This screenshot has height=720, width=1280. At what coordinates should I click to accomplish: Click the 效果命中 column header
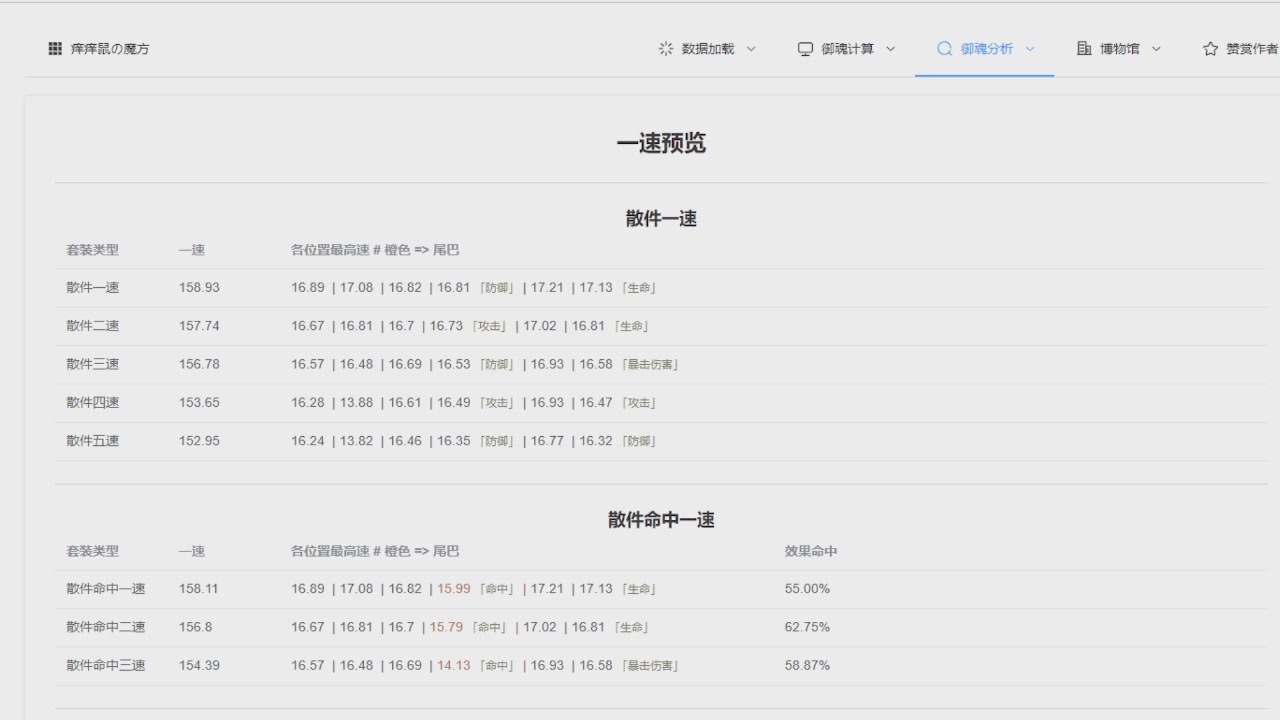811,551
